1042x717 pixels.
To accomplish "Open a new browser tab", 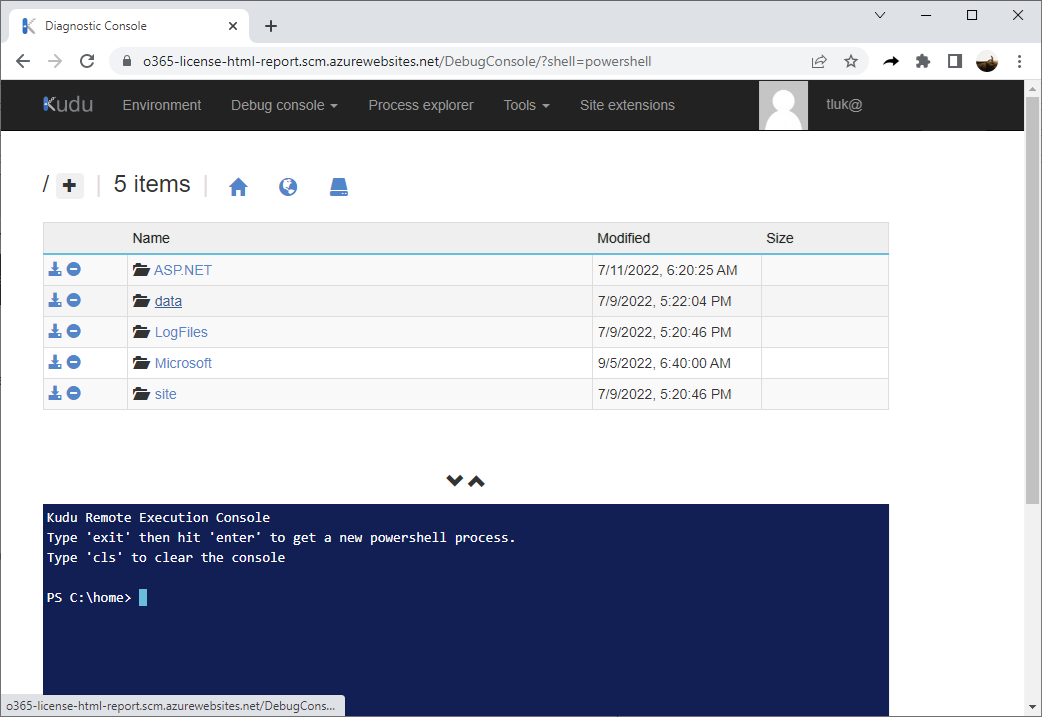I will click(x=270, y=26).
